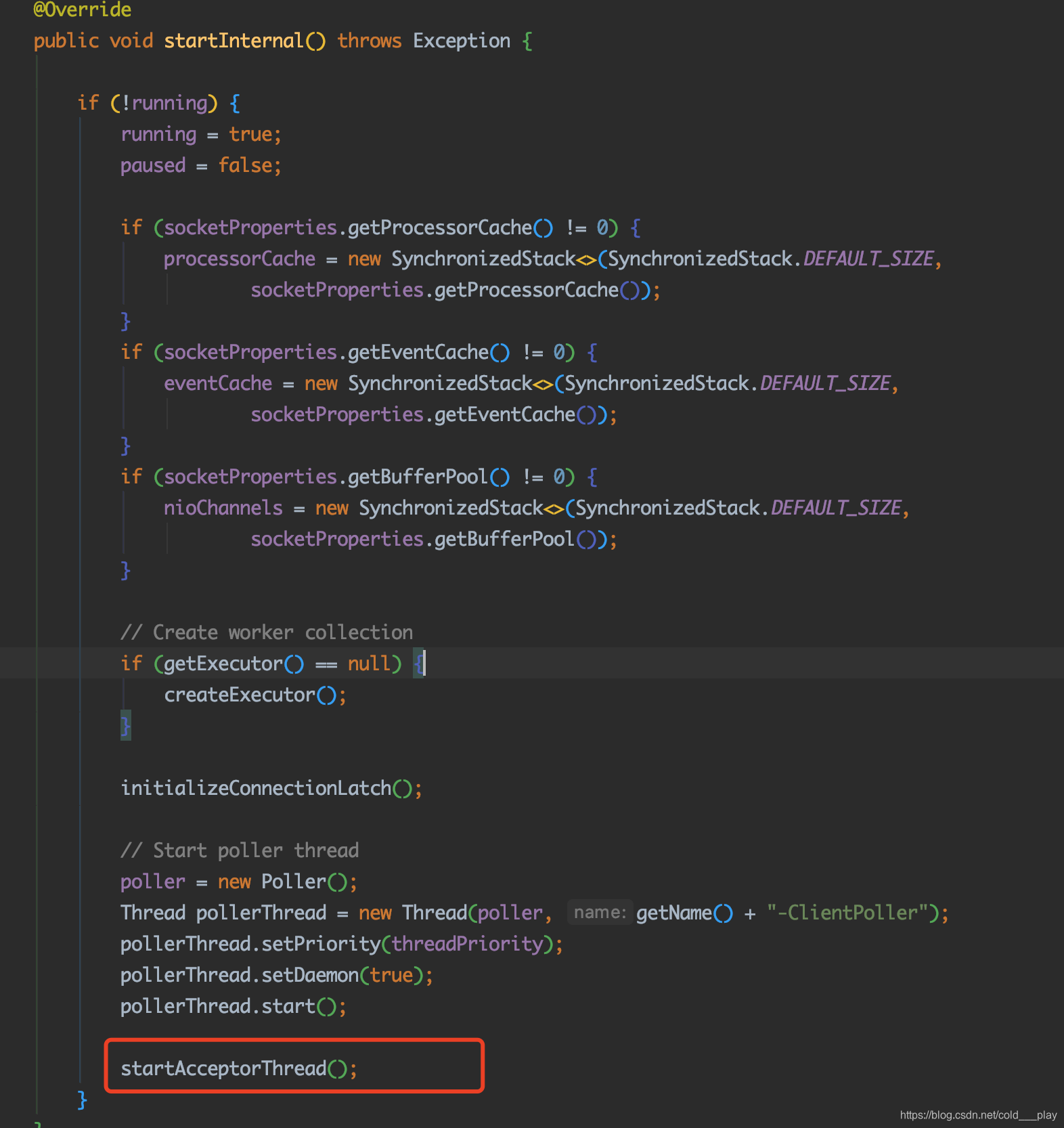Screen dimensions: 1064x1128
Task: Click pollerThread.setDaemon(true) line
Action: (277, 975)
